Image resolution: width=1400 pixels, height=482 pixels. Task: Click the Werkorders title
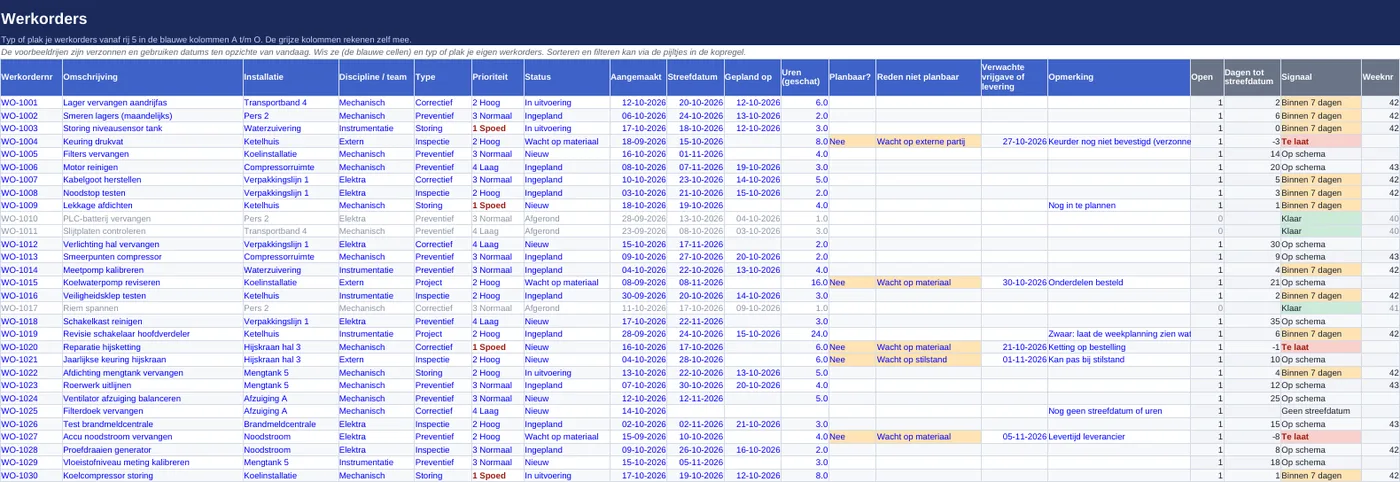point(44,19)
